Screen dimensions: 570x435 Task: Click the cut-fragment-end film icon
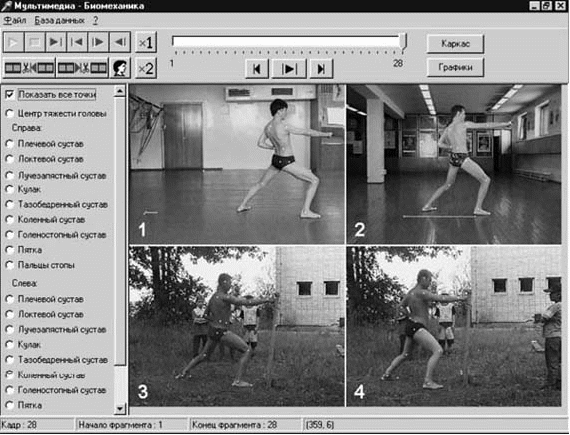[x=83, y=68]
